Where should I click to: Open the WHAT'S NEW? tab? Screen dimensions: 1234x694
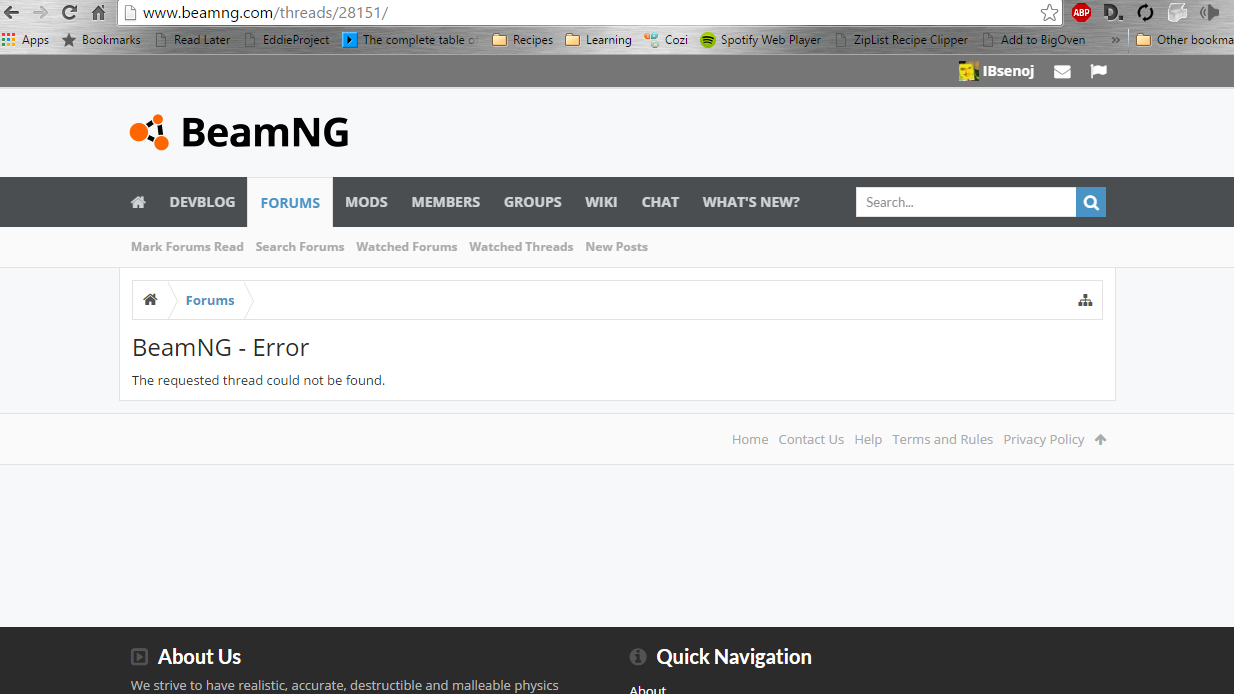pos(751,202)
